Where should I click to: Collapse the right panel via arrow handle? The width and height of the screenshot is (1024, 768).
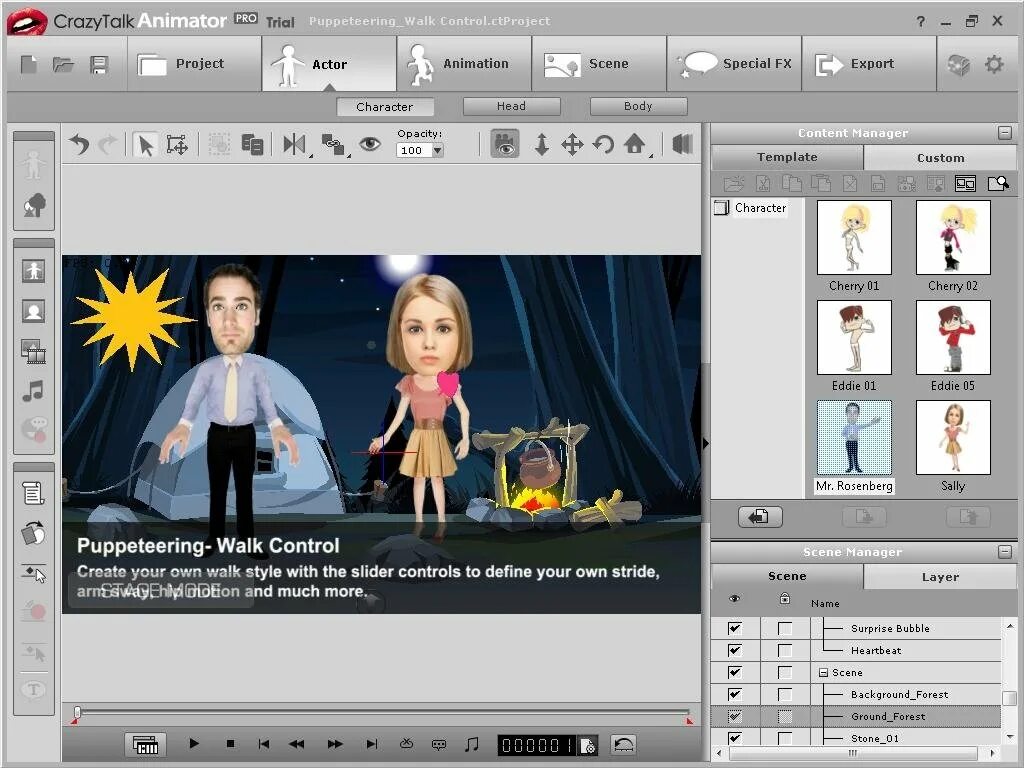tap(705, 443)
